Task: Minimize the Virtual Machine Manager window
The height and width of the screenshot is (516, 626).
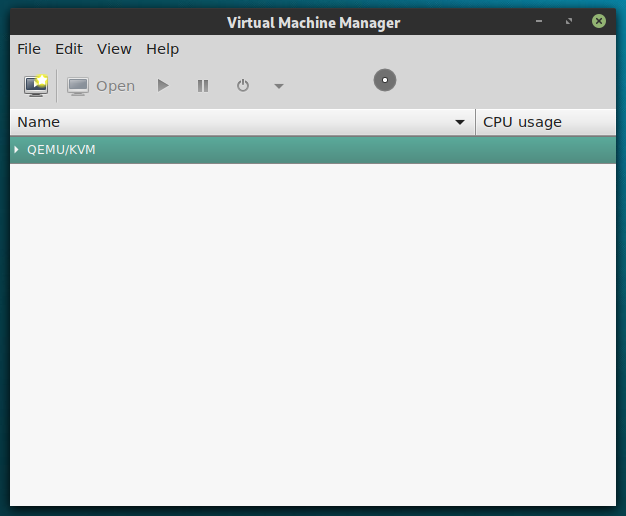Action: pos(539,21)
